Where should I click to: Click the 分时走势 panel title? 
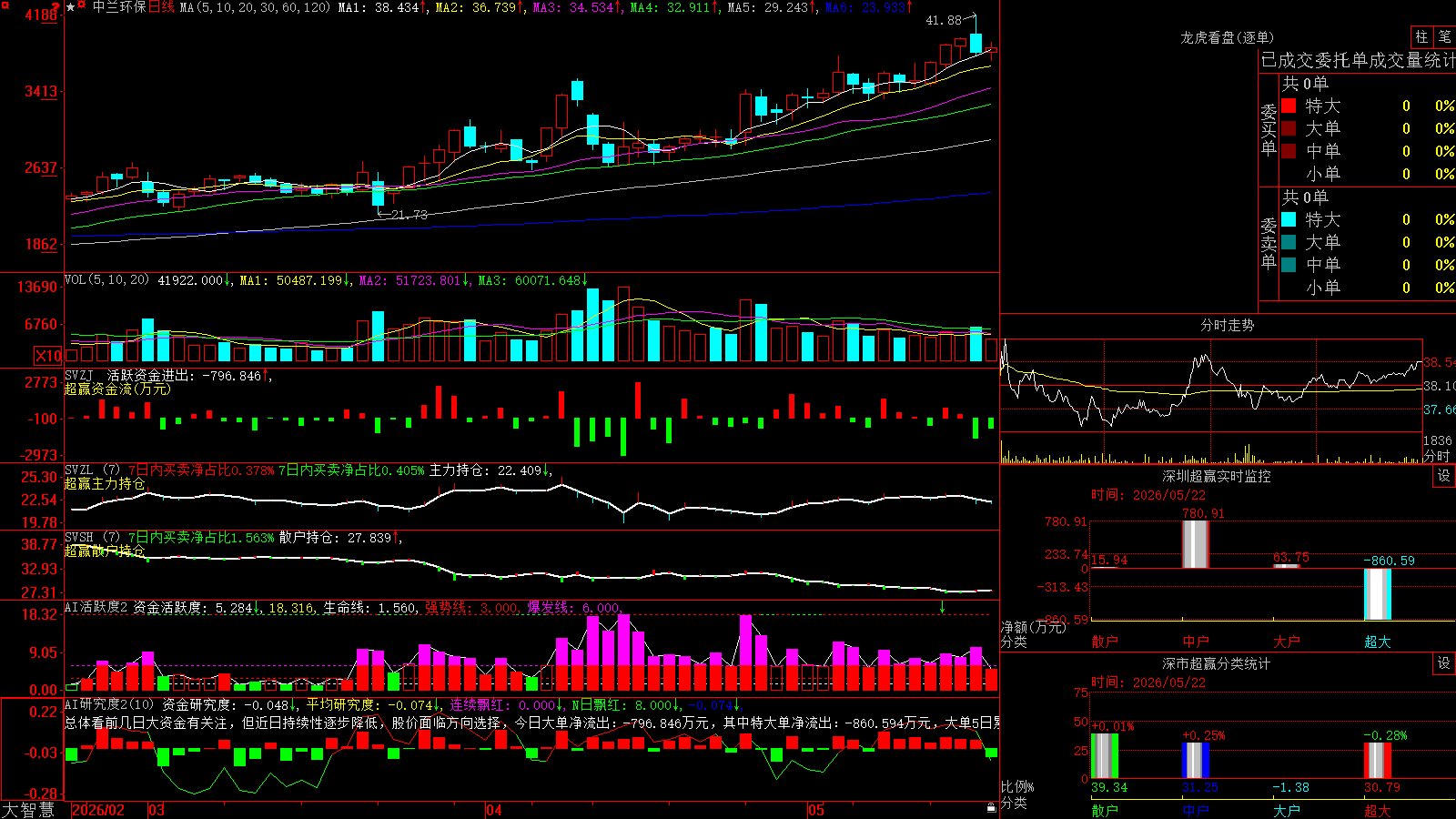1228,325
